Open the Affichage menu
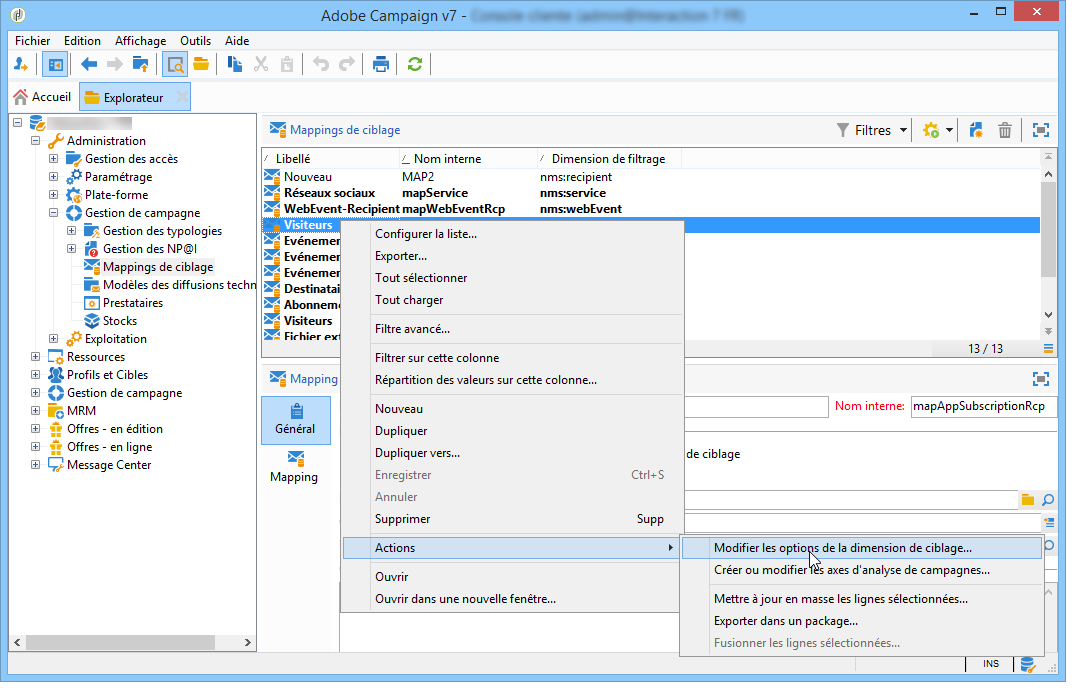This screenshot has width=1081, height=699. pos(140,41)
